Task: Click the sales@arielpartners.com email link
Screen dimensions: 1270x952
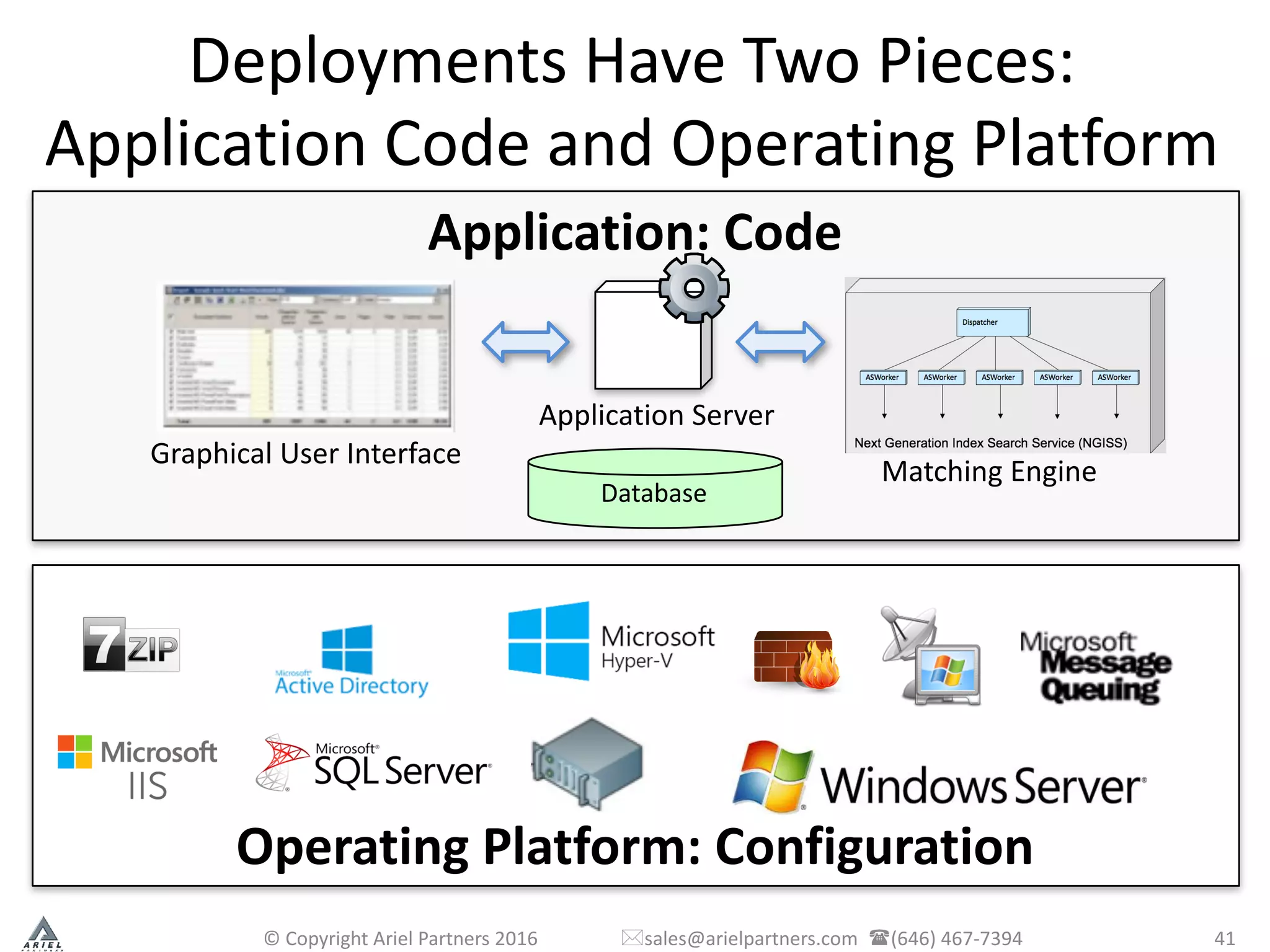Action: 750,938
